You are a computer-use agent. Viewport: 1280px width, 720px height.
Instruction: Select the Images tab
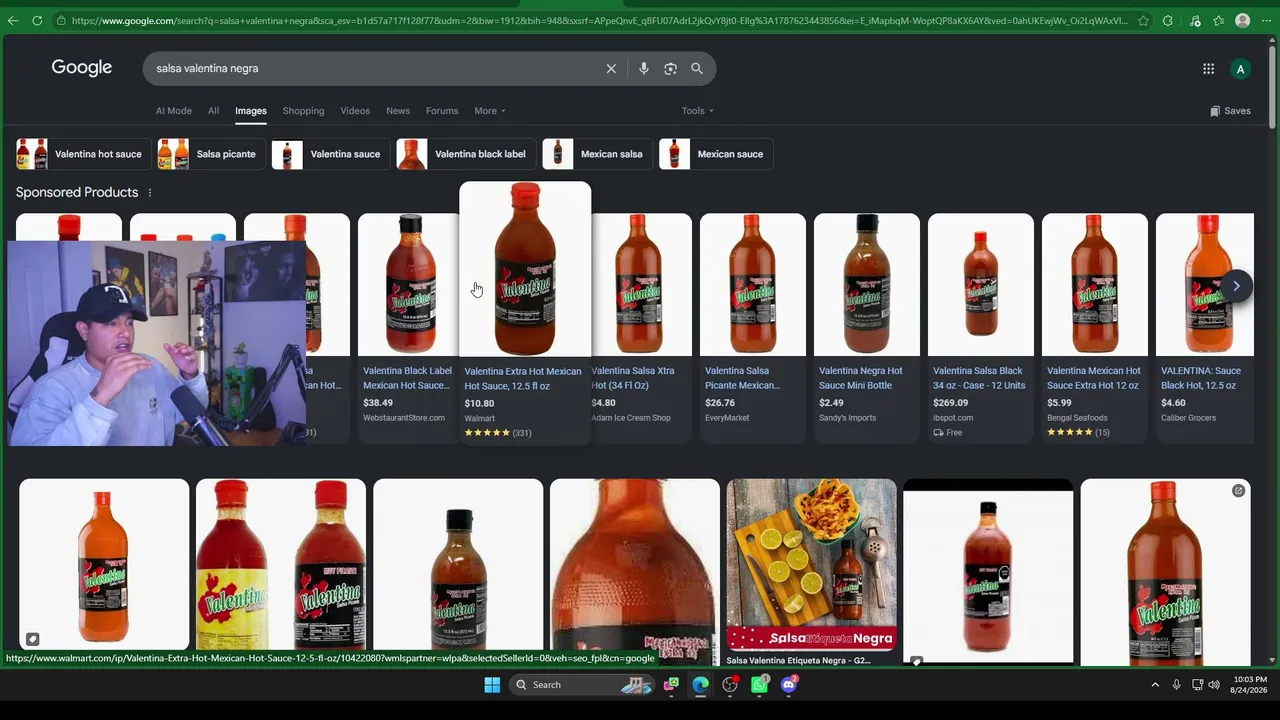[251, 111]
